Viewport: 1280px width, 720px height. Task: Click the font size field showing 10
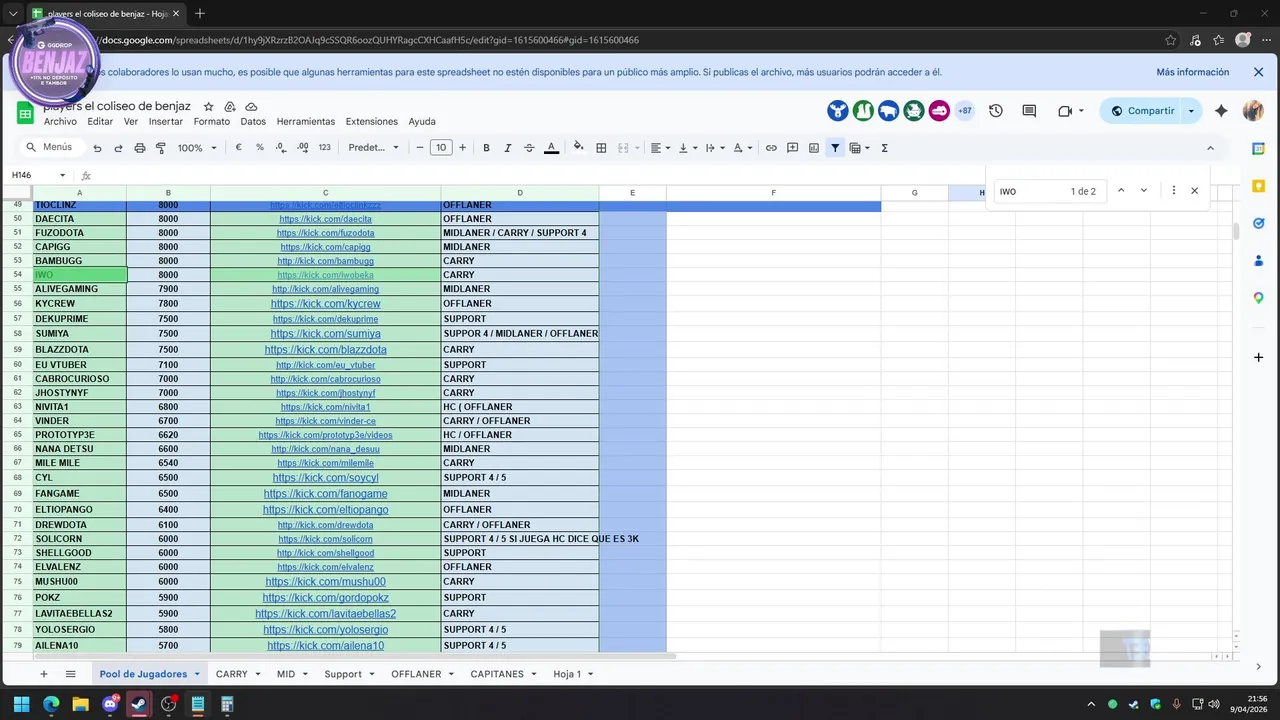tap(441, 148)
